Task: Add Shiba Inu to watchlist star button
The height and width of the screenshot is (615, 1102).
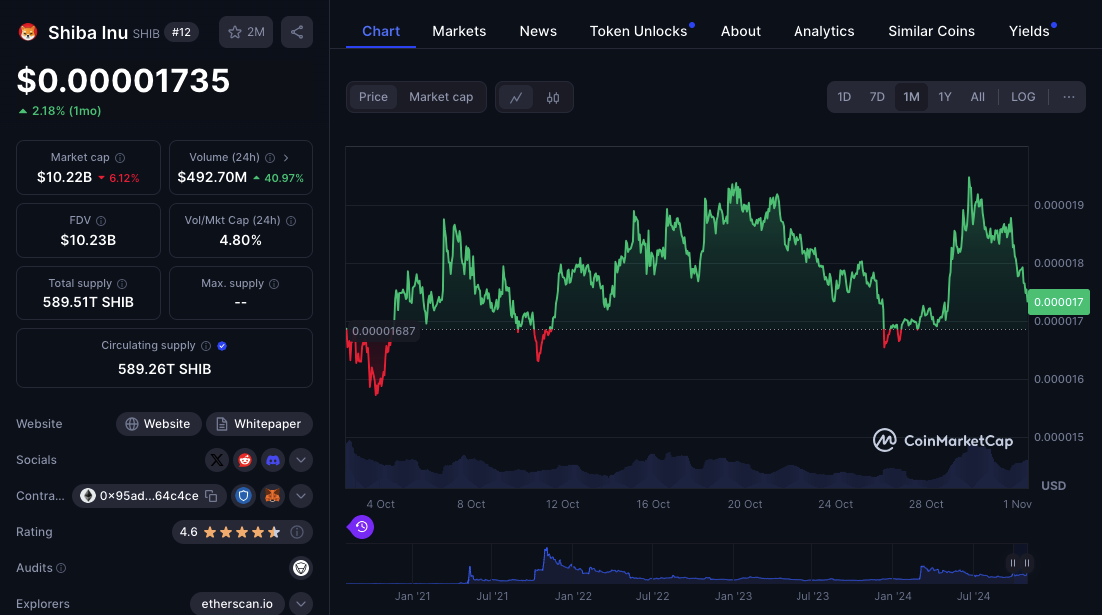Action: click(246, 32)
